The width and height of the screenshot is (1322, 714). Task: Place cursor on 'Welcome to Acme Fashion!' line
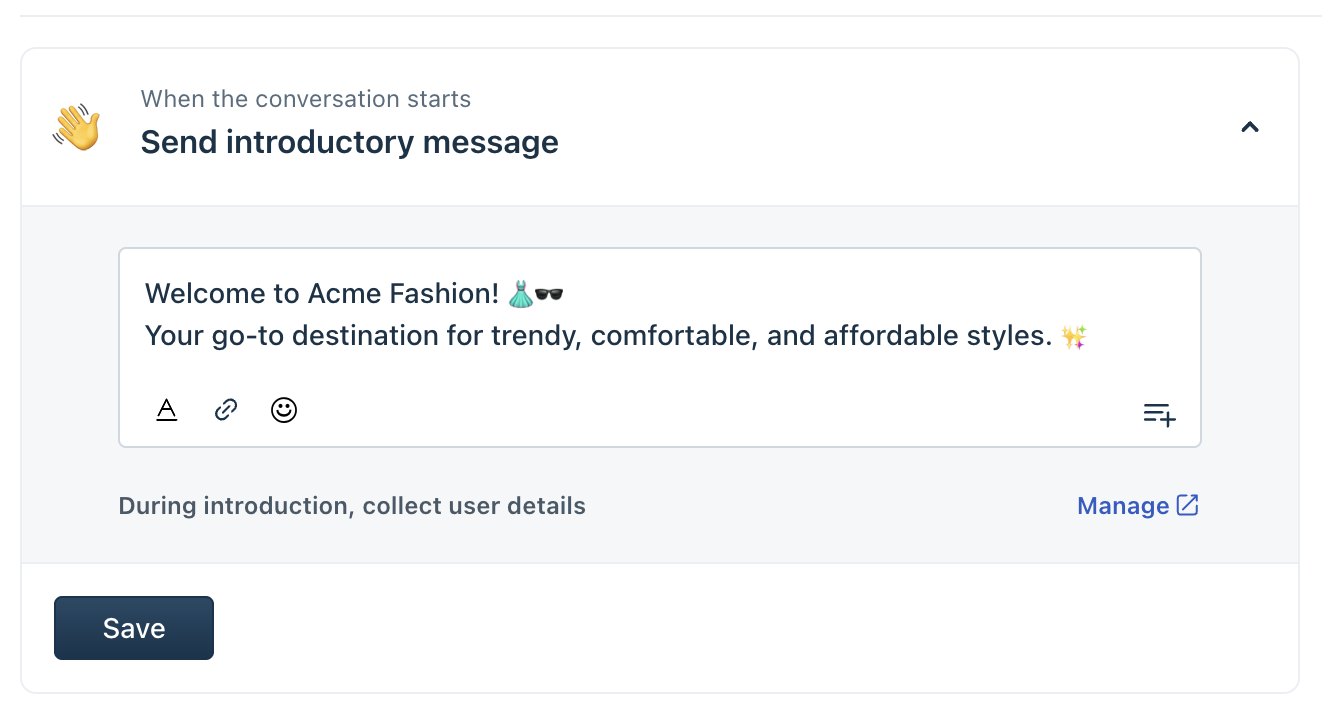tap(320, 294)
